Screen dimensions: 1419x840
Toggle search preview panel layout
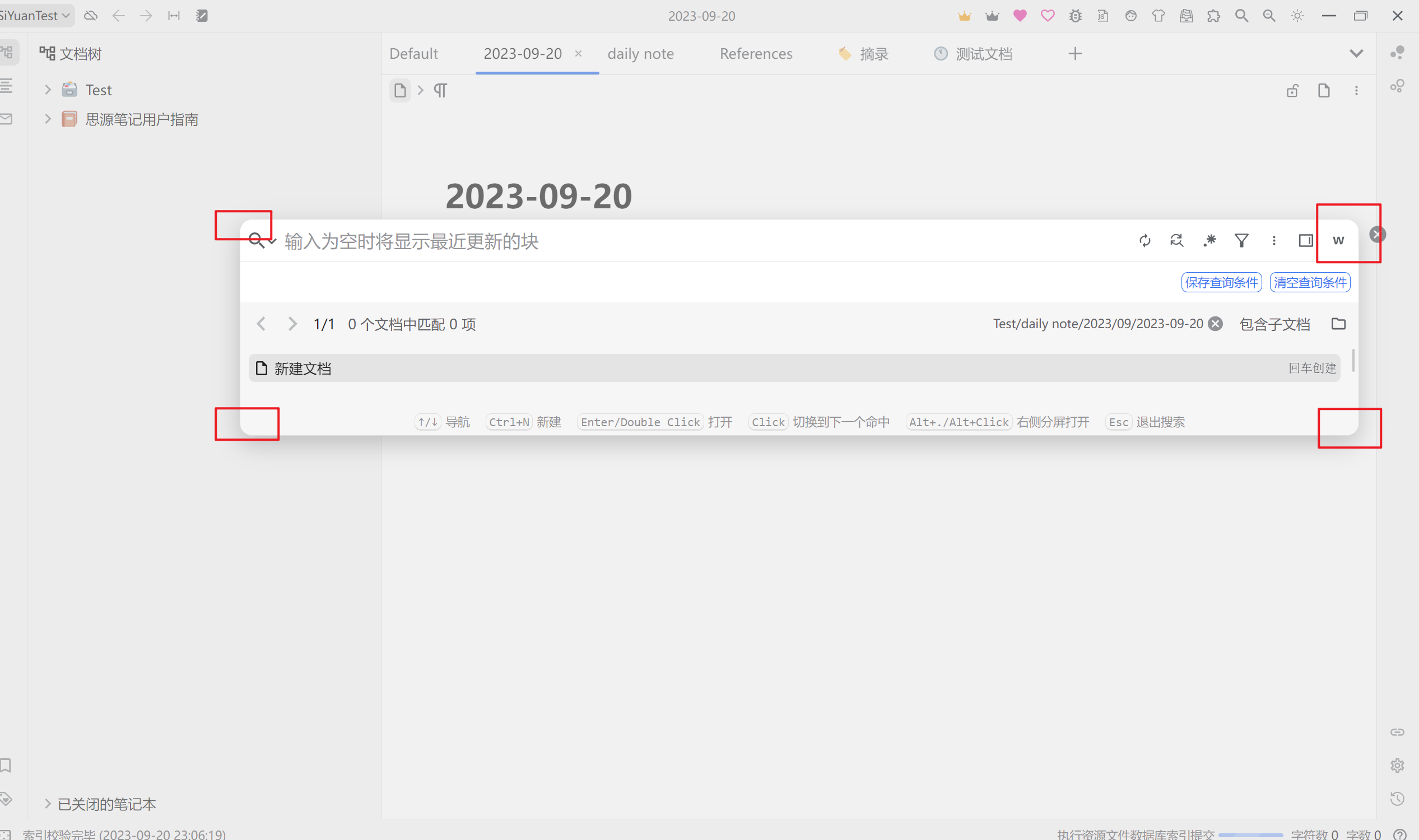[x=1306, y=241]
